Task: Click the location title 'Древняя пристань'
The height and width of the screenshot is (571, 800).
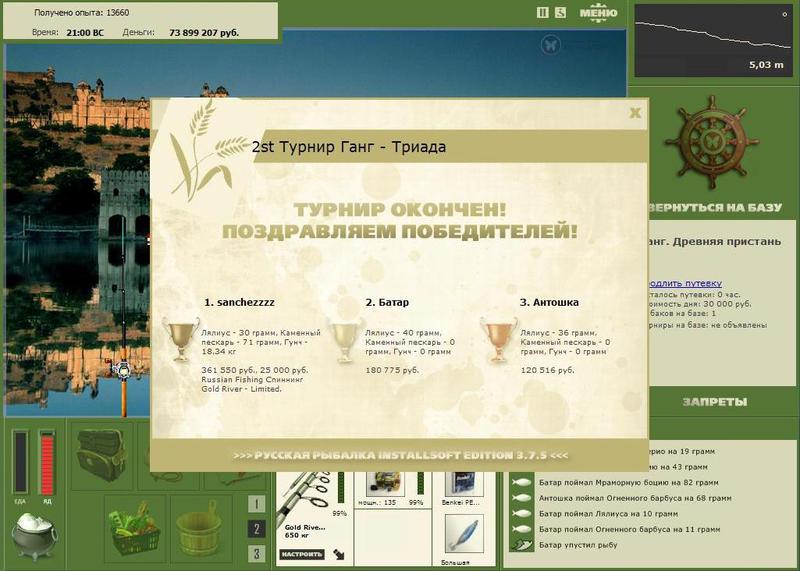Action: 727,241
